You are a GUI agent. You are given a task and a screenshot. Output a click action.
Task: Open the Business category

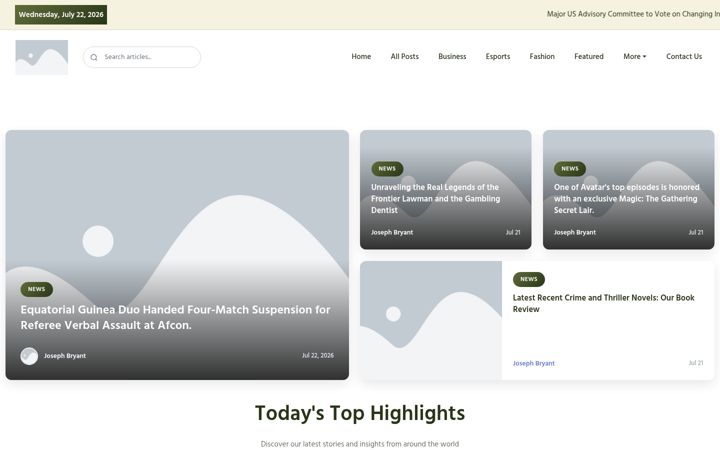(x=452, y=56)
